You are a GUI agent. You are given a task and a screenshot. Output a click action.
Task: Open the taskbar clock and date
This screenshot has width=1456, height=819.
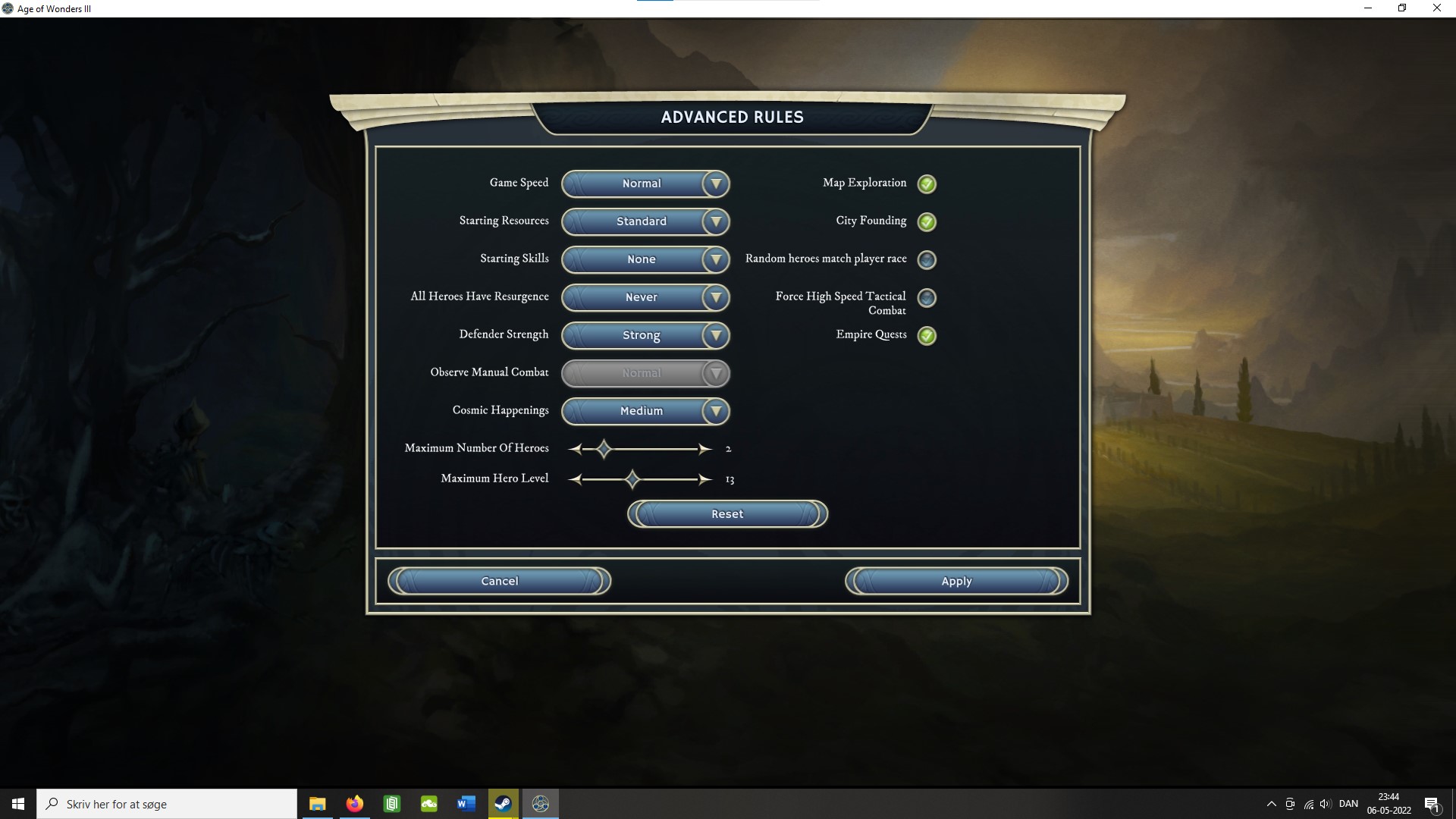click(x=1389, y=804)
